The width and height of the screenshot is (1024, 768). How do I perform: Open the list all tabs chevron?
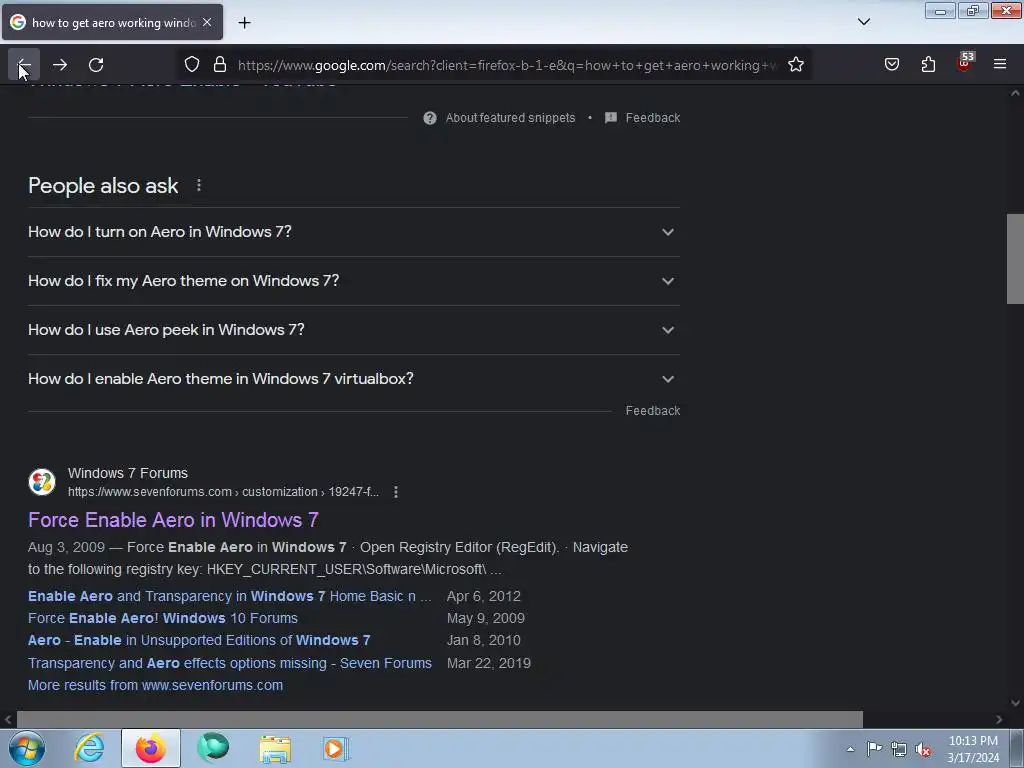tap(863, 22)
